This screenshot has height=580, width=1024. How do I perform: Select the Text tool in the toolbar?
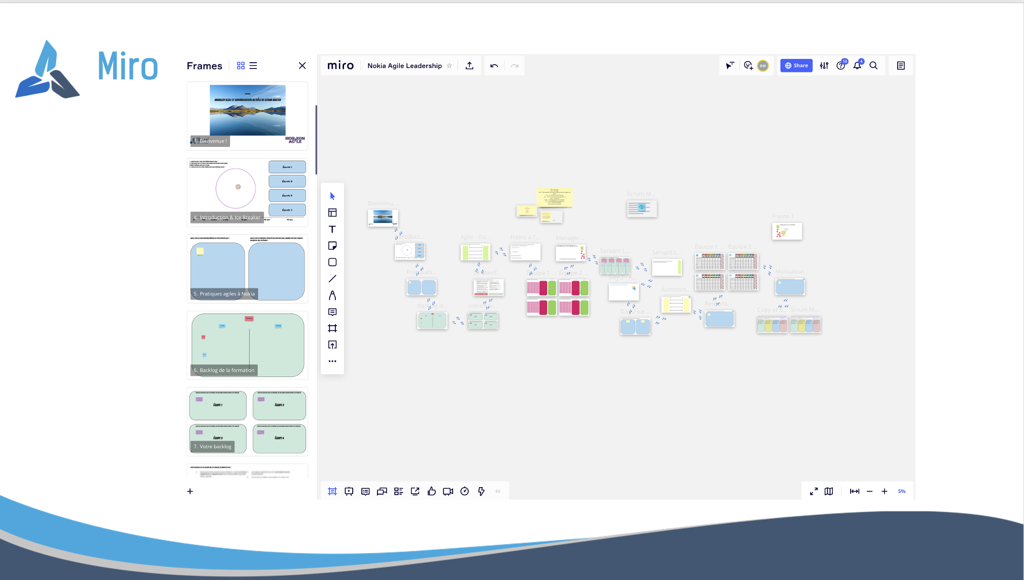332,229
